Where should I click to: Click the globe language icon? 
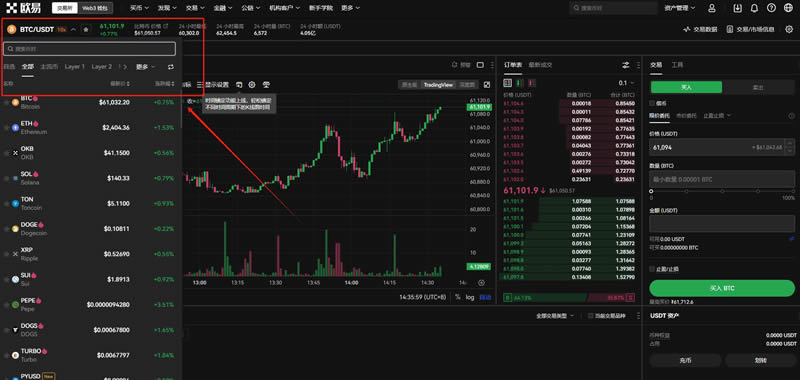789,8
